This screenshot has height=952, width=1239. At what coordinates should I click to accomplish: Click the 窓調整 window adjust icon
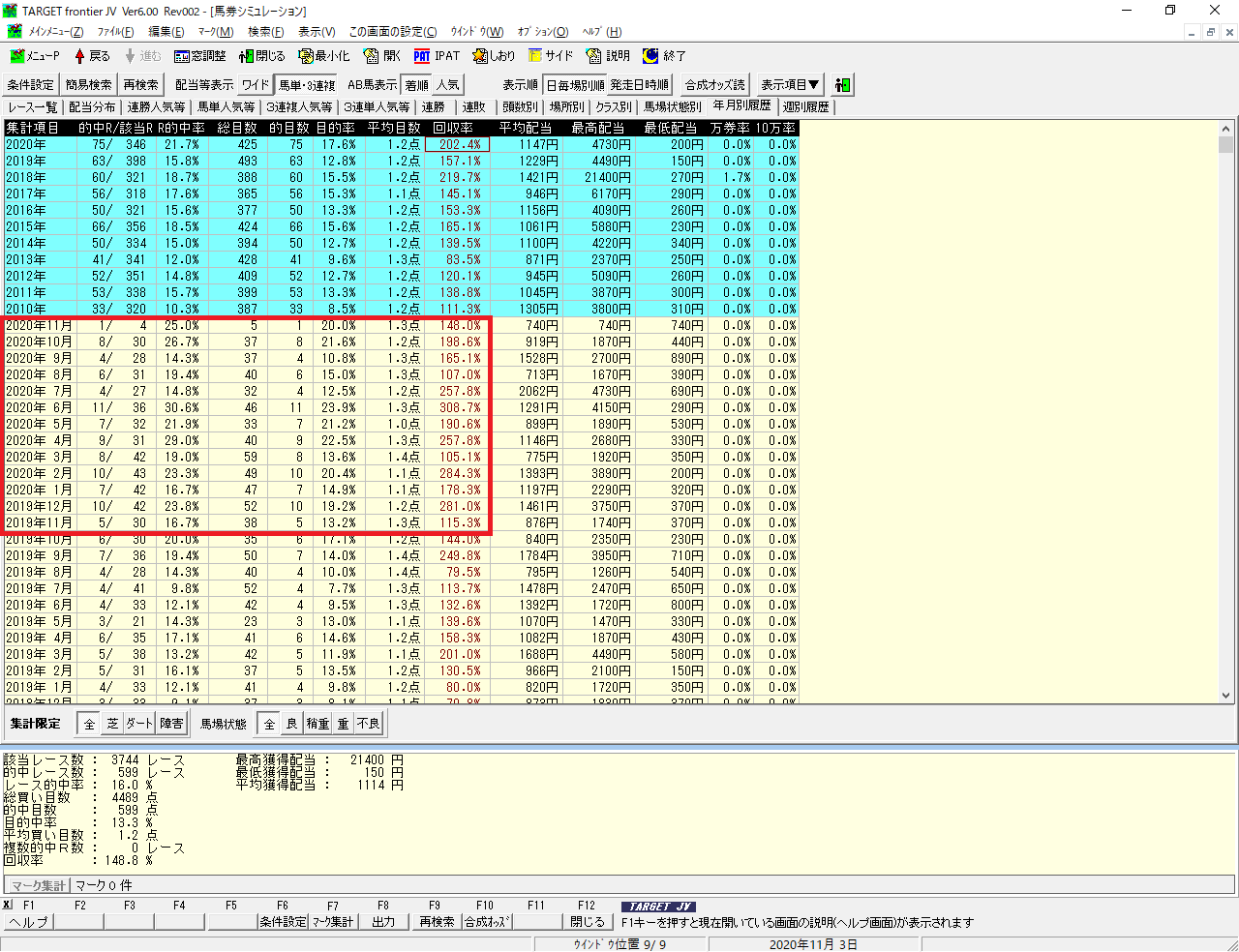tap(199, 56)
